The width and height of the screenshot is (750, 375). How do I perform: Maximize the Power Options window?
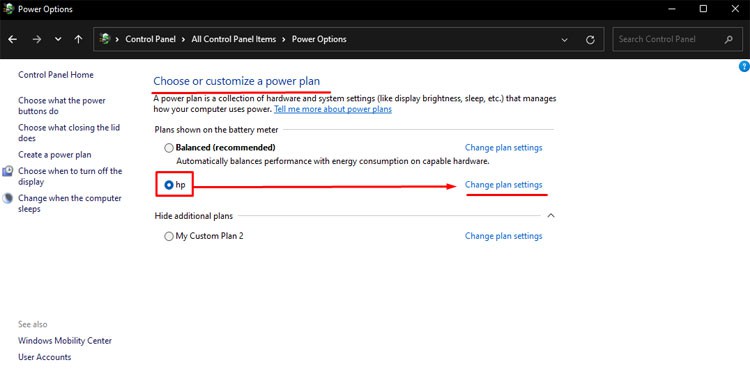coord(703,9)
